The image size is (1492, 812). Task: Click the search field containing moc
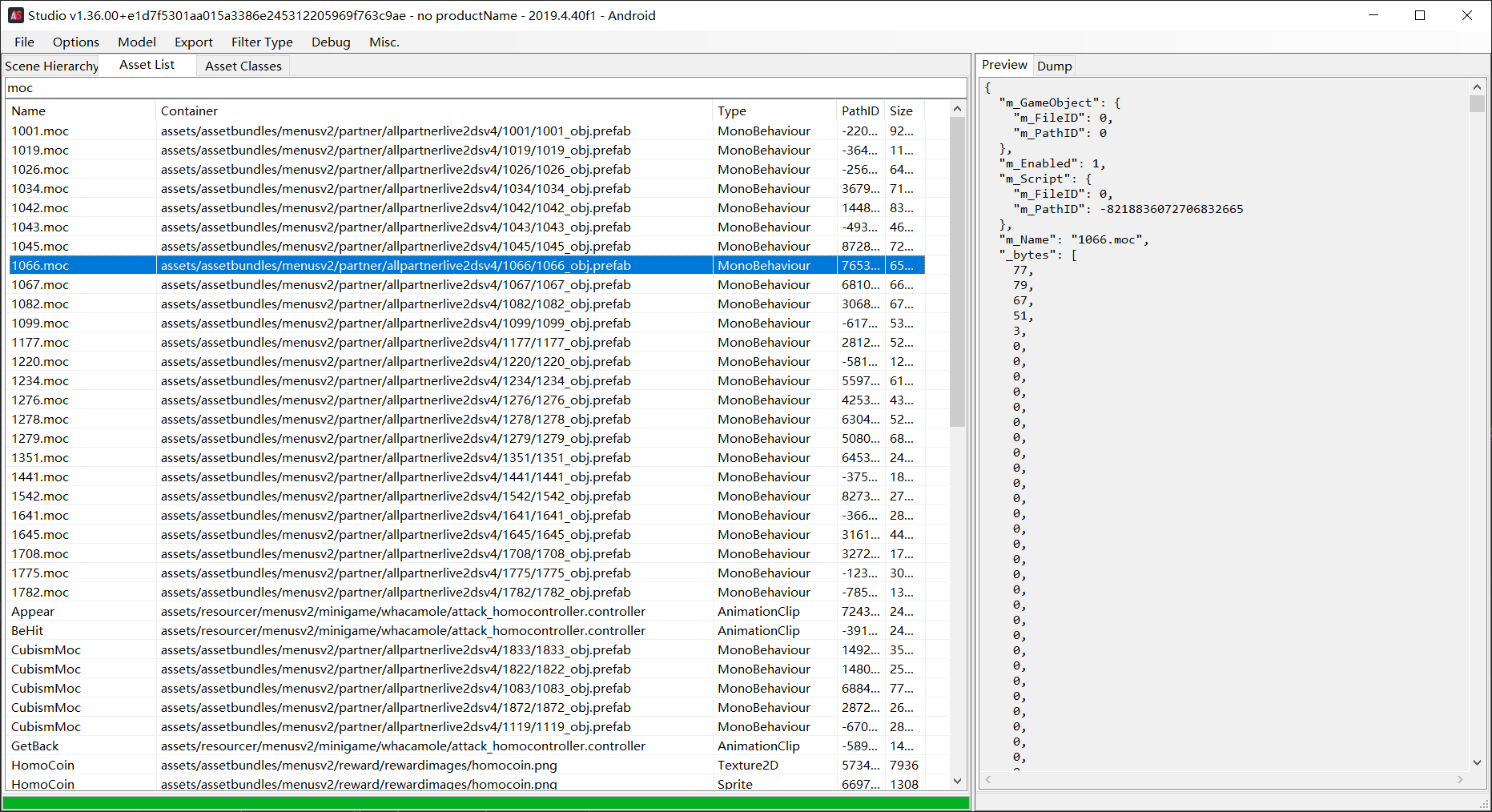click(485, 88)
